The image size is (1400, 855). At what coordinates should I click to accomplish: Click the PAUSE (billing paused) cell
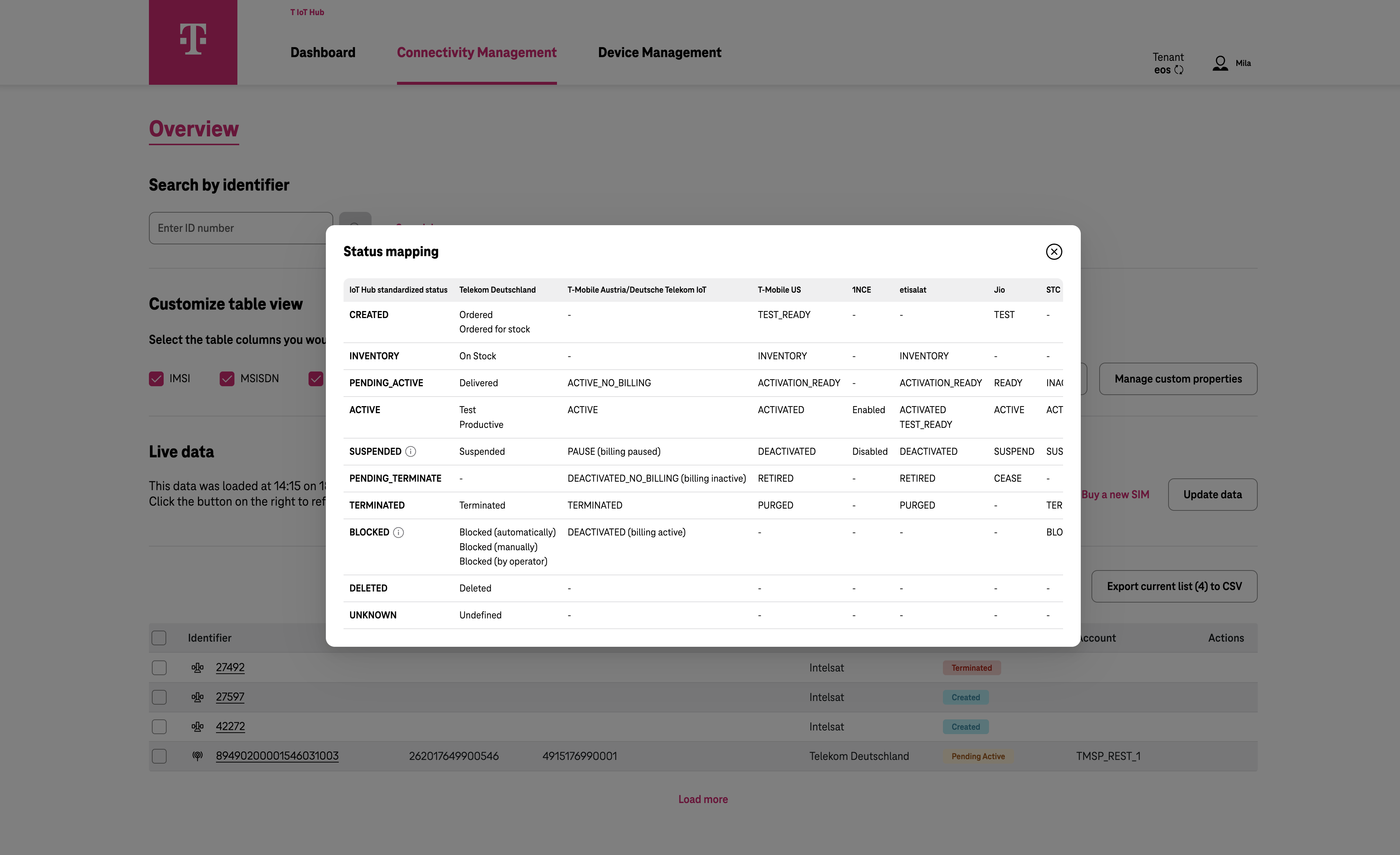(614, 451)
